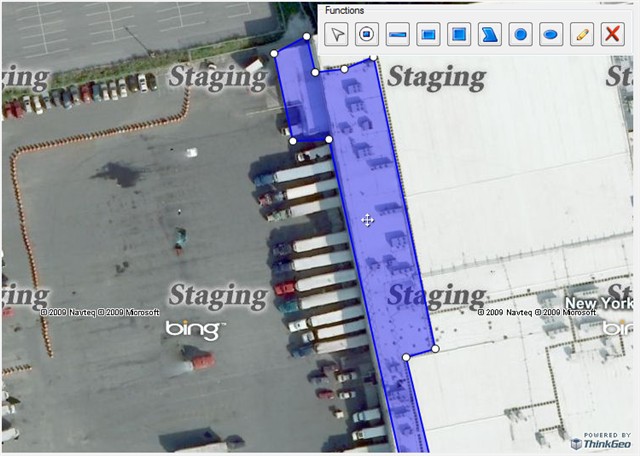
Task: Choose the draw point tool icon
Action: coord(367,34)
